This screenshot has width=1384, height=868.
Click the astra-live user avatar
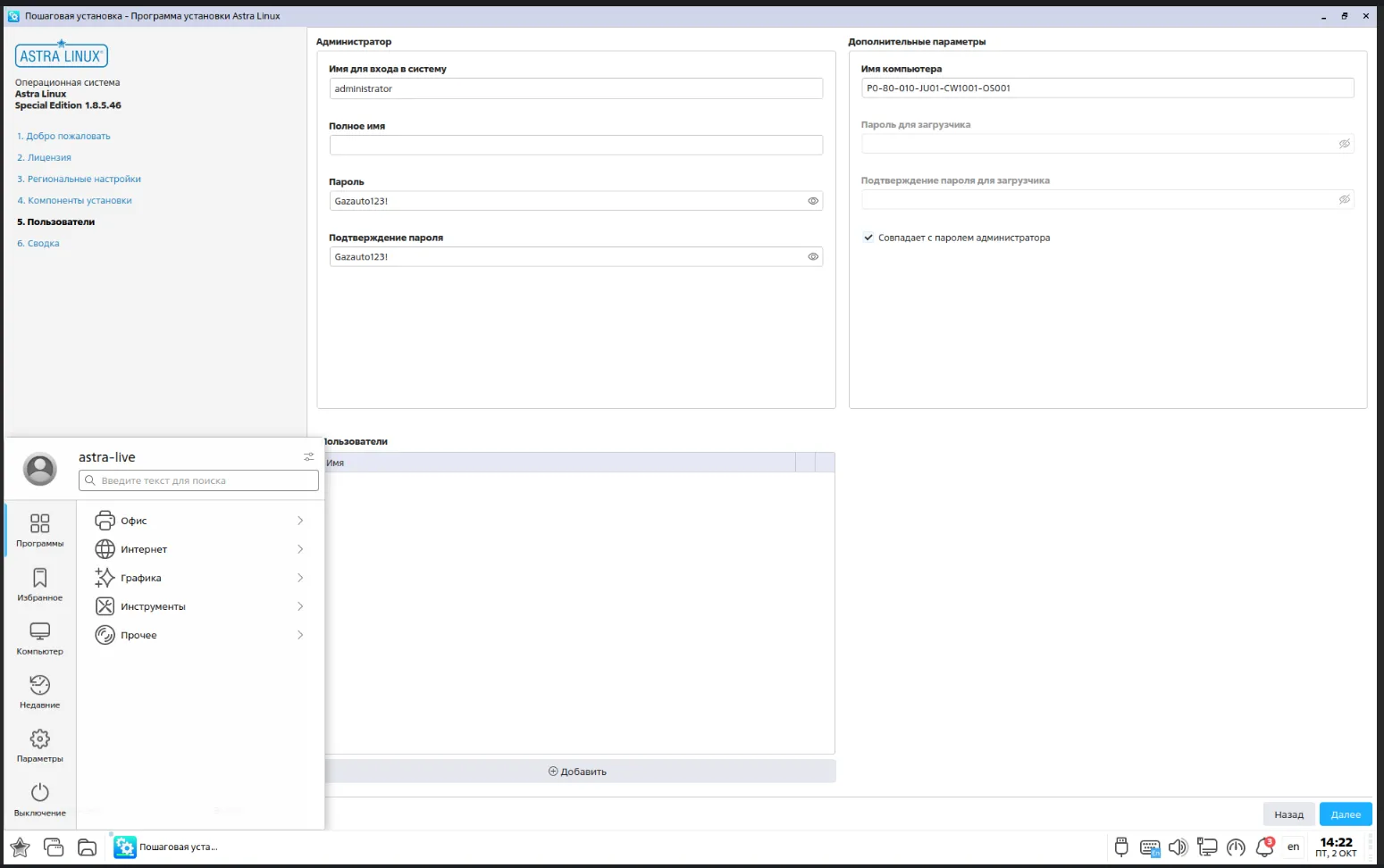tap(40, 469)
